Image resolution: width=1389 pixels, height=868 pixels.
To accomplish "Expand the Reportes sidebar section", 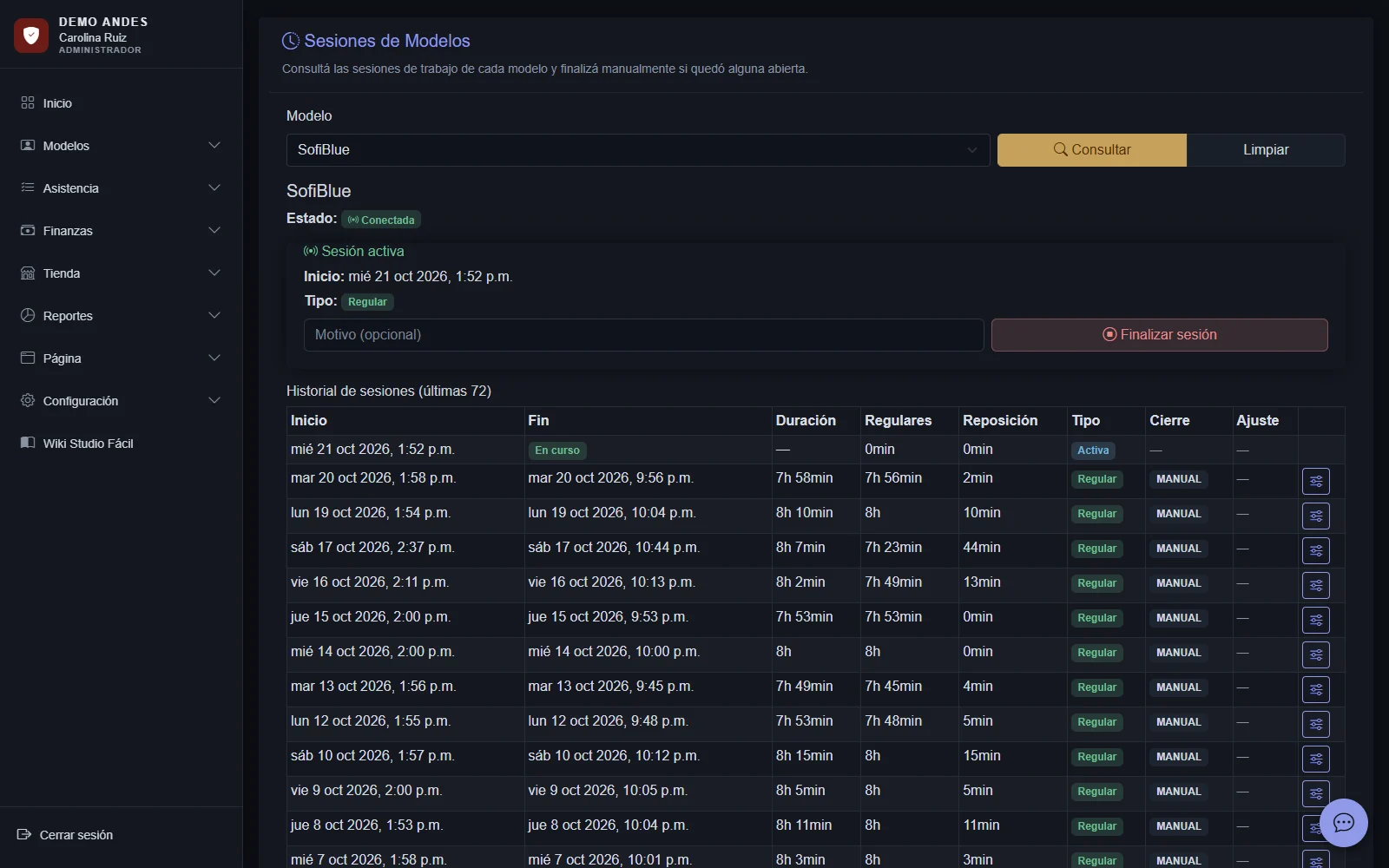I will [121, 315].
